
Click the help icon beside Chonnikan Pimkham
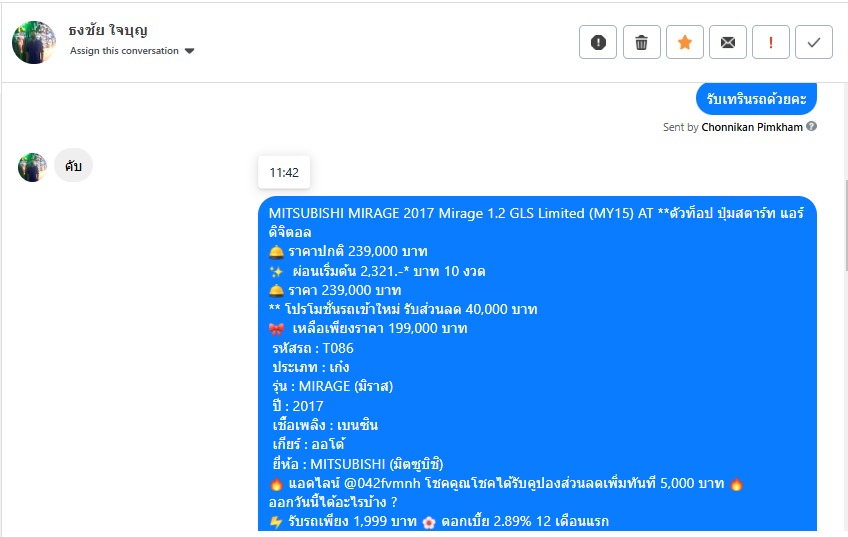tap(811, 126)
